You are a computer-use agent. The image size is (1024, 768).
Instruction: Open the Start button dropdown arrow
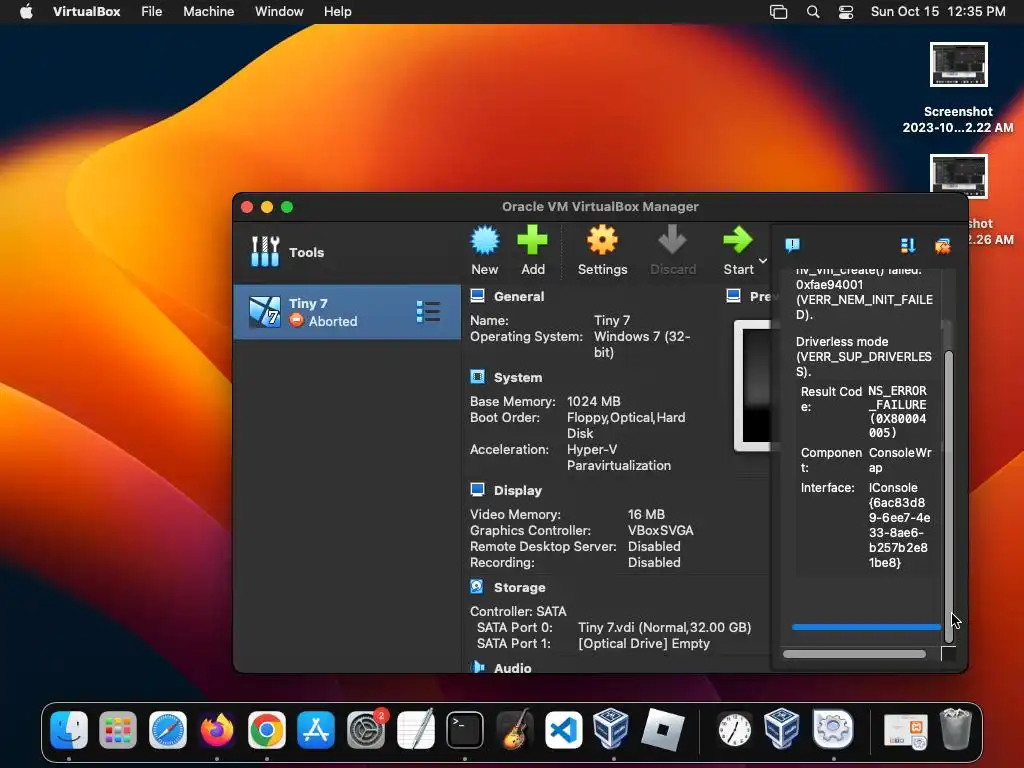tap(763, 261)
